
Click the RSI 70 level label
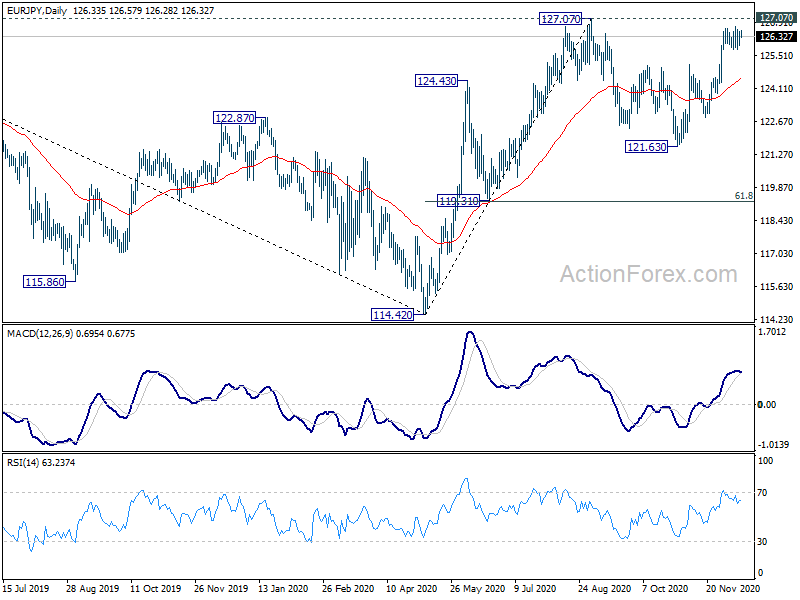click(x=762, y=493)
